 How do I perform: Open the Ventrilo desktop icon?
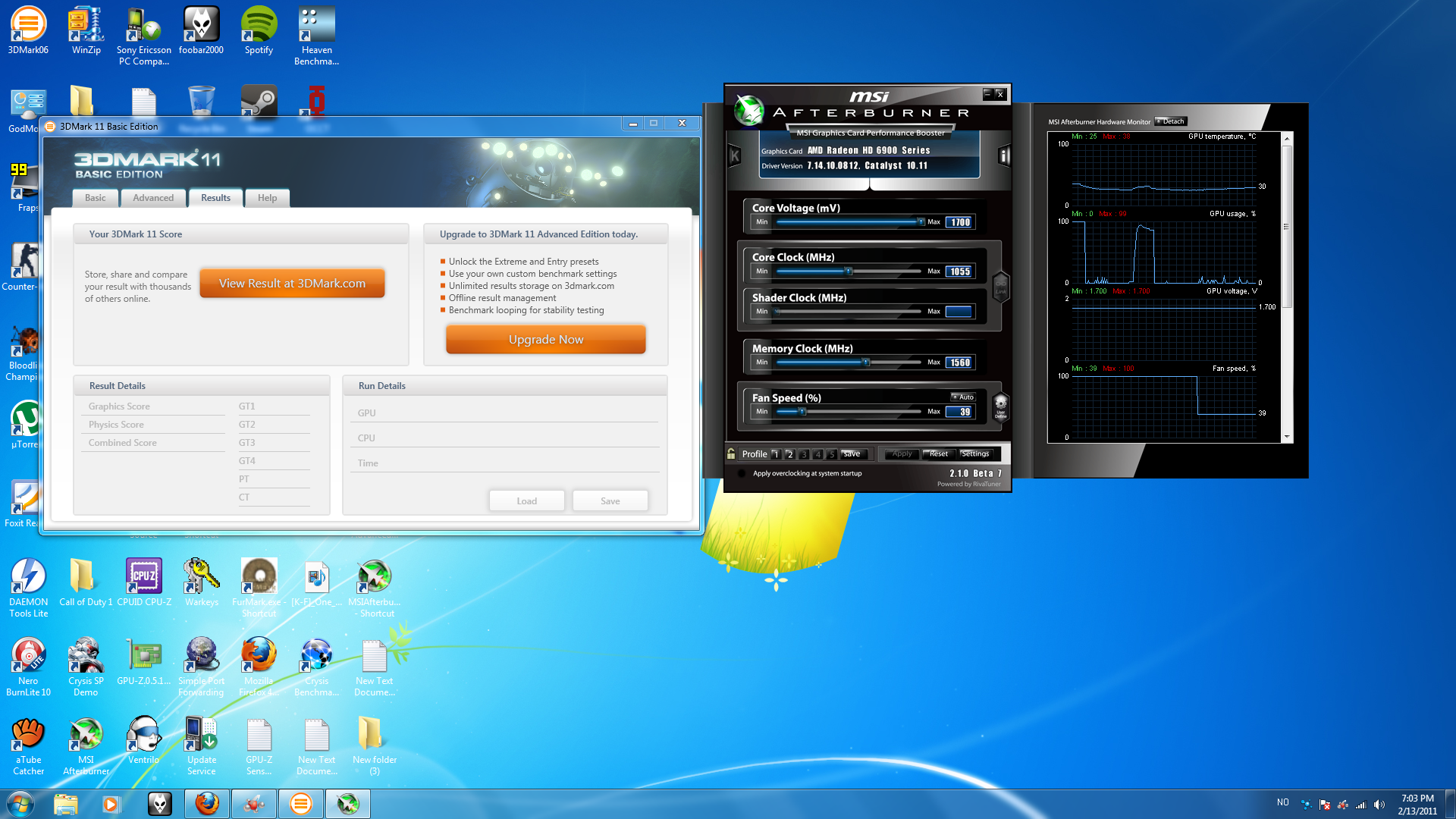click(143, 740)
